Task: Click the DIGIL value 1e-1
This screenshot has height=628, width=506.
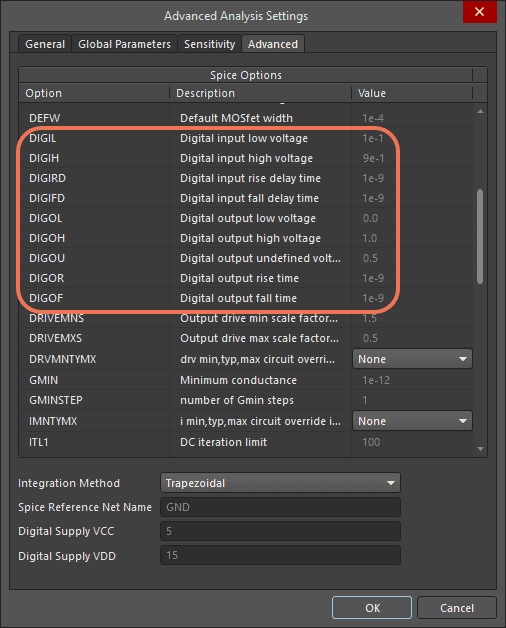Action: [373, 139]
